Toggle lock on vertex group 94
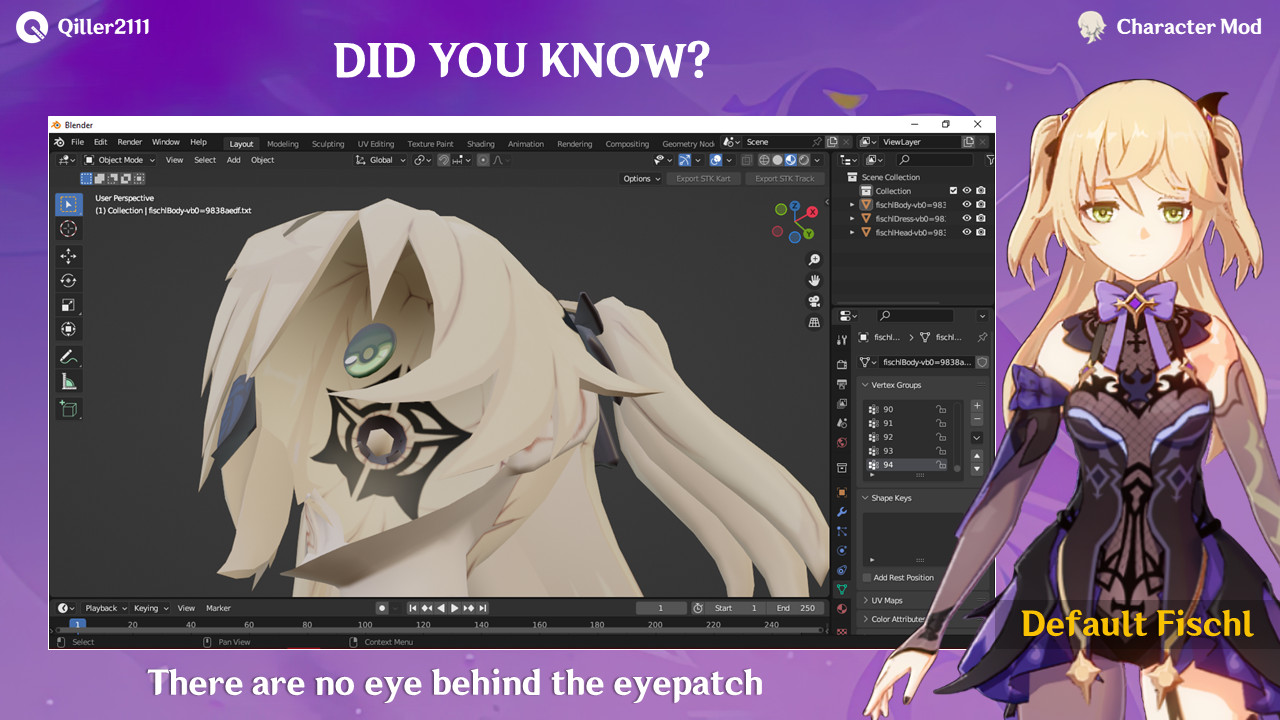Screen dimensions: 1280x720 click(941, 465)
